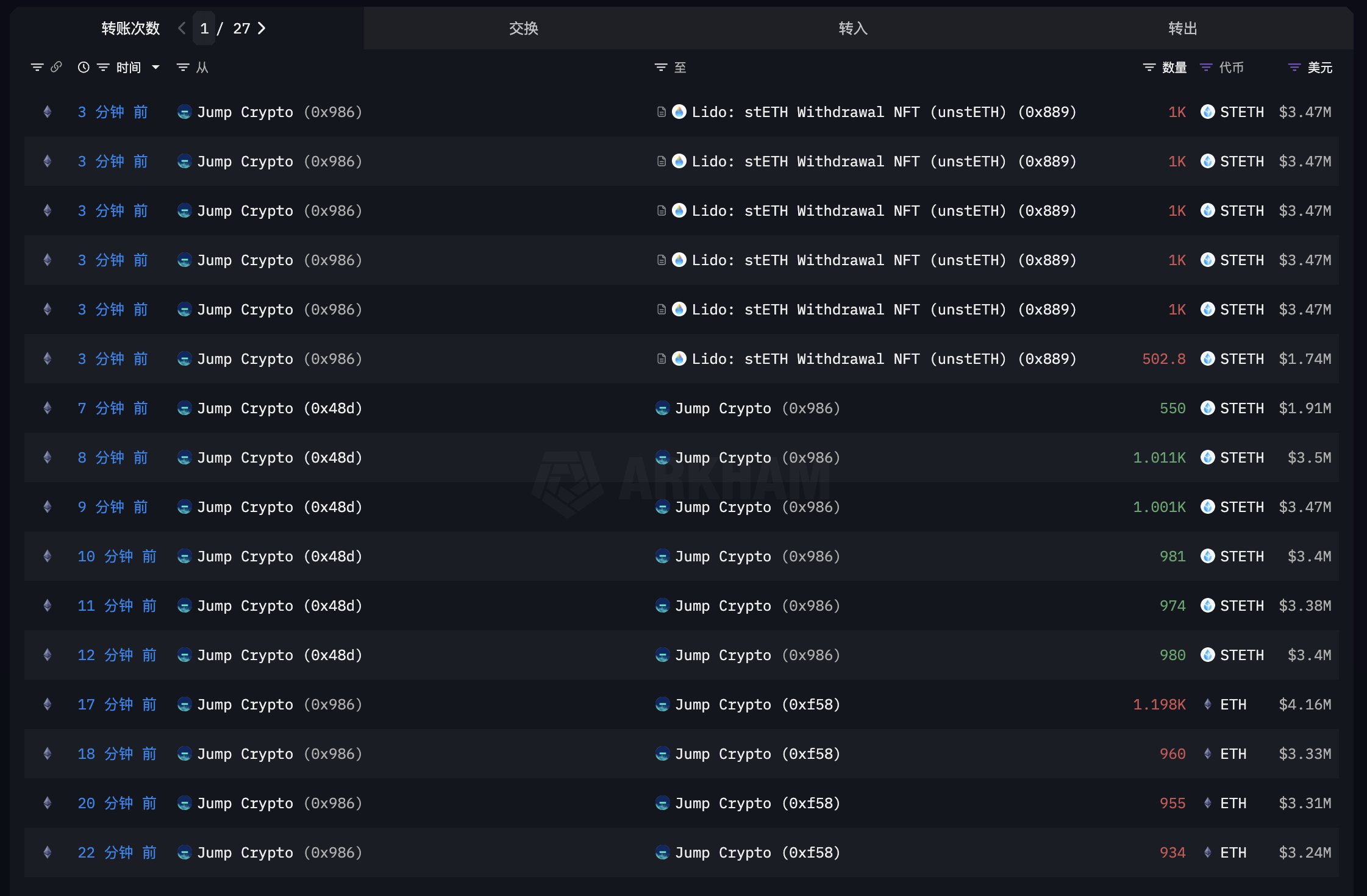Click ETH token icon in 934 row
The image size is (1367, 896).
(1207, 852)
